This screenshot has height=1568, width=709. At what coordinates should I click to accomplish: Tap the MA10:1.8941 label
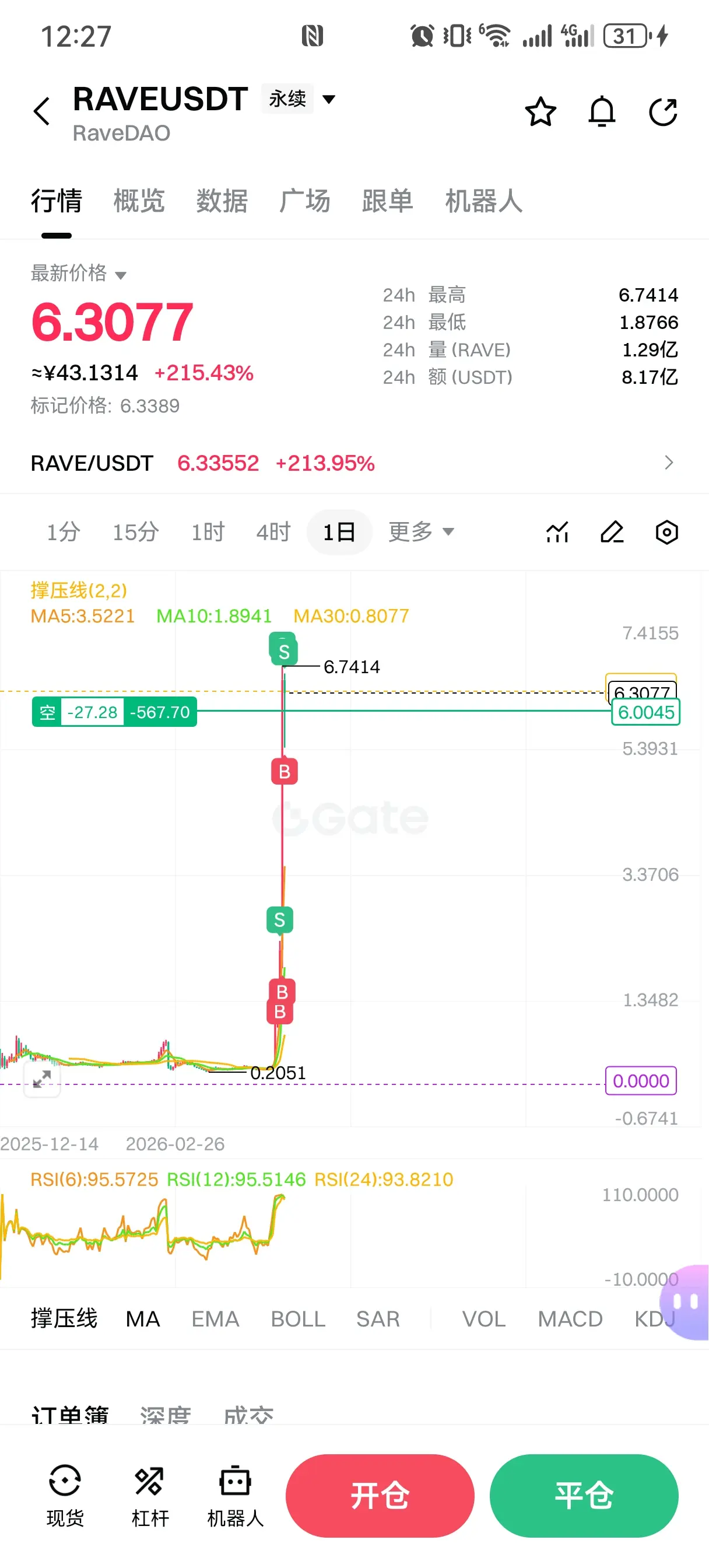tap(214, 616)
